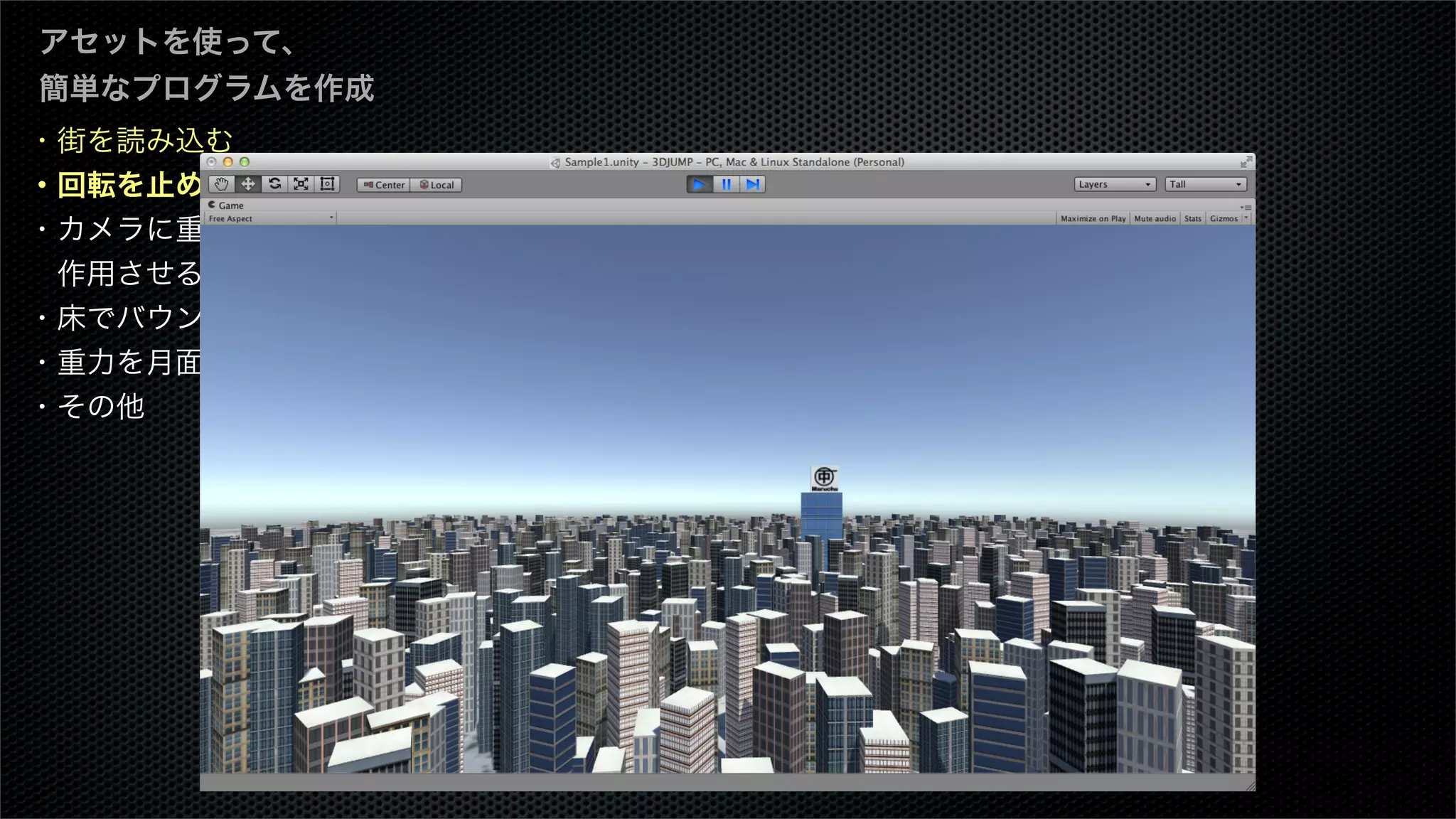Select the Move tool
The height and width of the screenshot is (819, 1456).
[x=248, y=185]
